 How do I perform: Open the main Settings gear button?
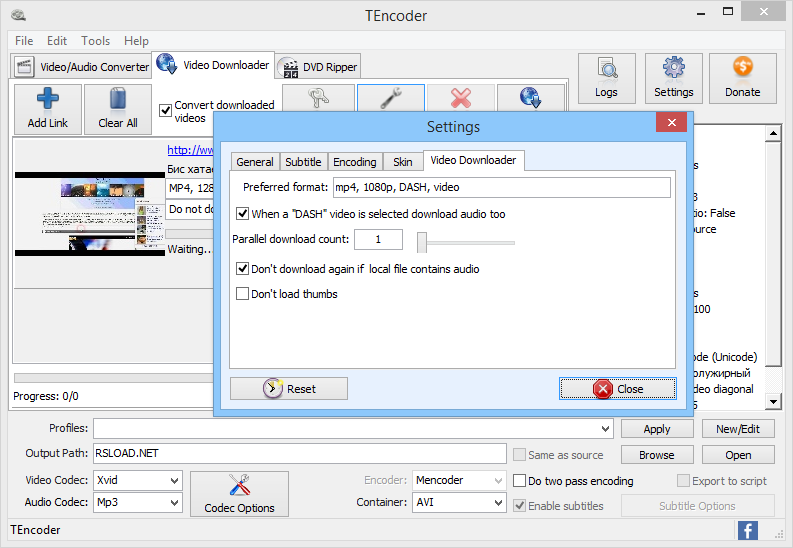click(673, 78)
